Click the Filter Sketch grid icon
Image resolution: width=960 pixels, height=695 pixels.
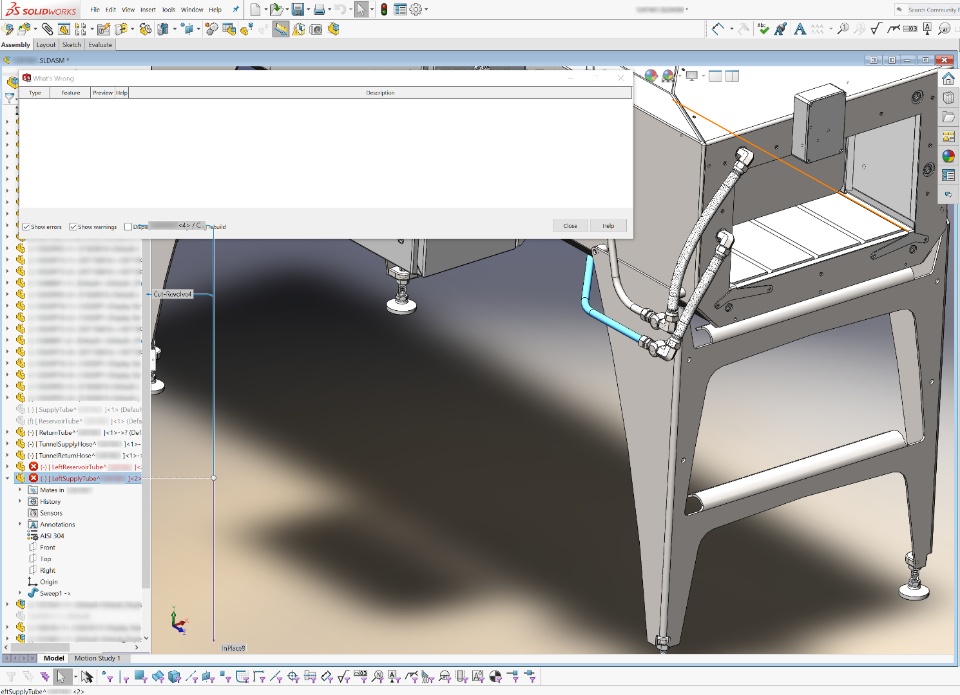[242, 676]
